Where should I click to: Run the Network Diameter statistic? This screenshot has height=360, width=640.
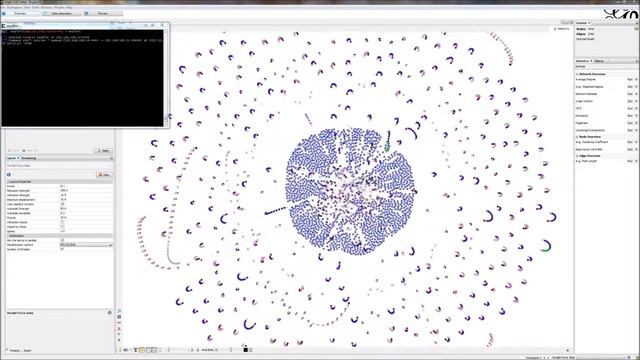click(x=630, y=94)
